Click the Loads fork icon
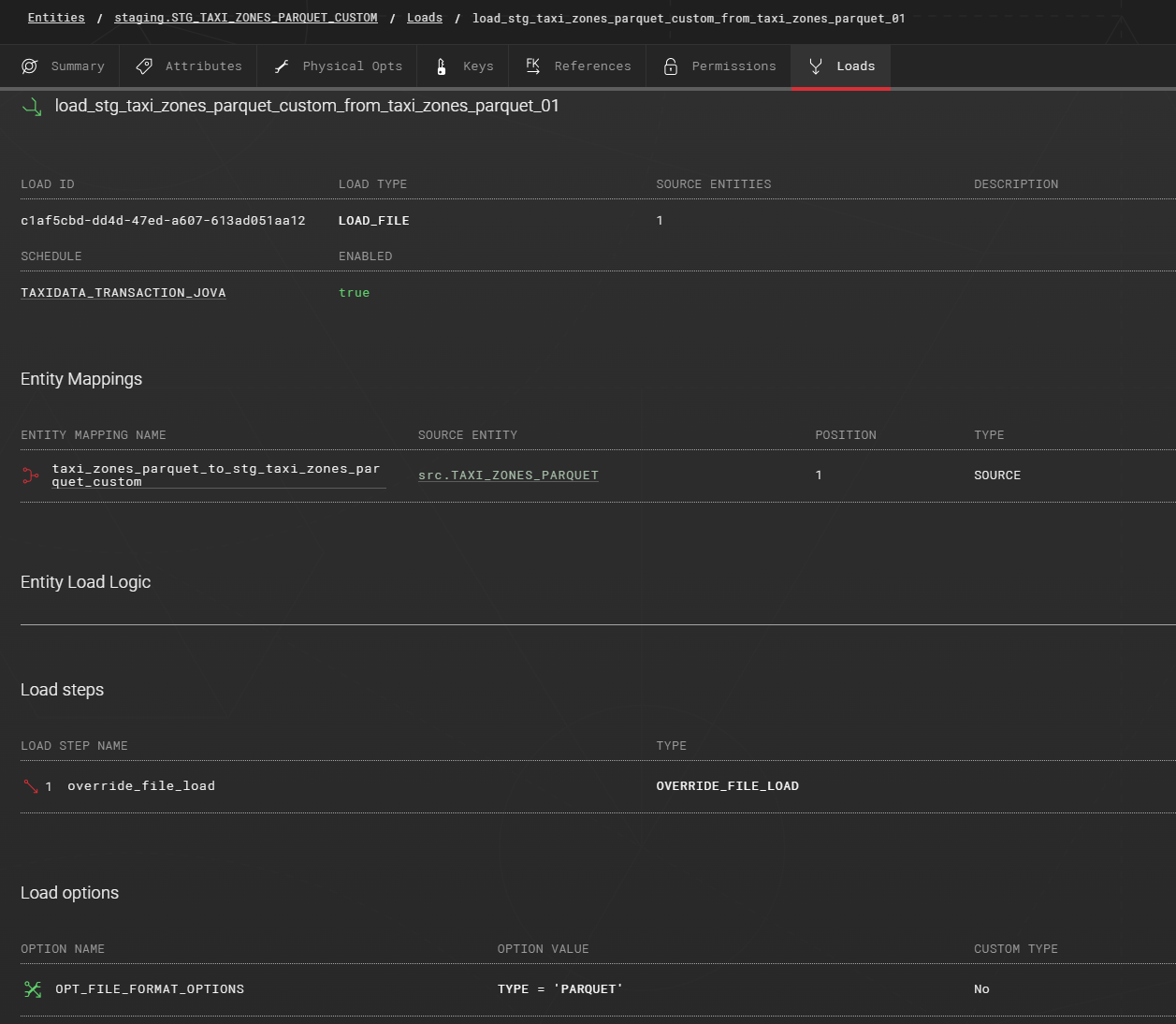 coord(816,66)
